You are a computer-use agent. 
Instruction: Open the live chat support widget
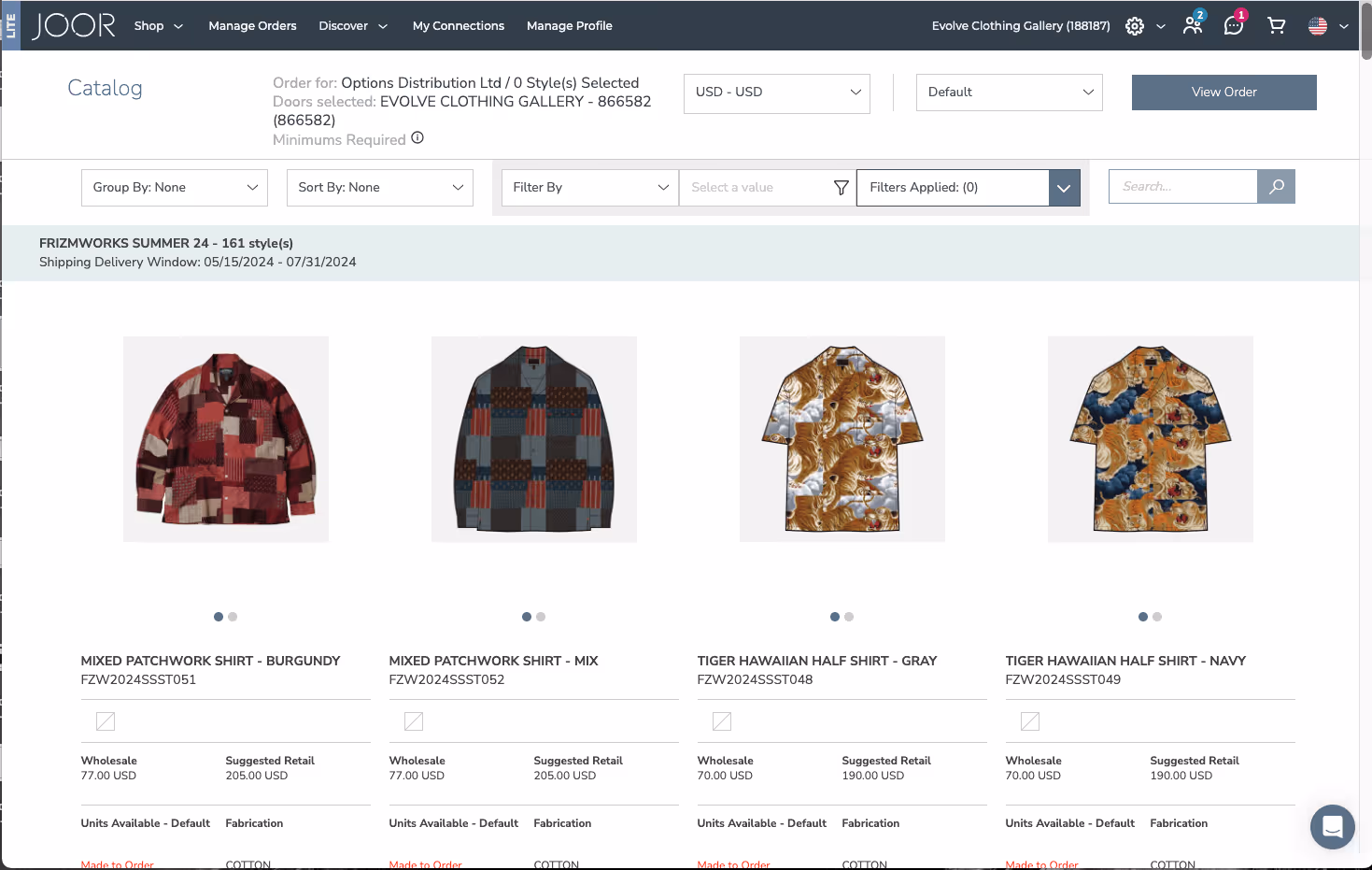tap(1333, 827)
